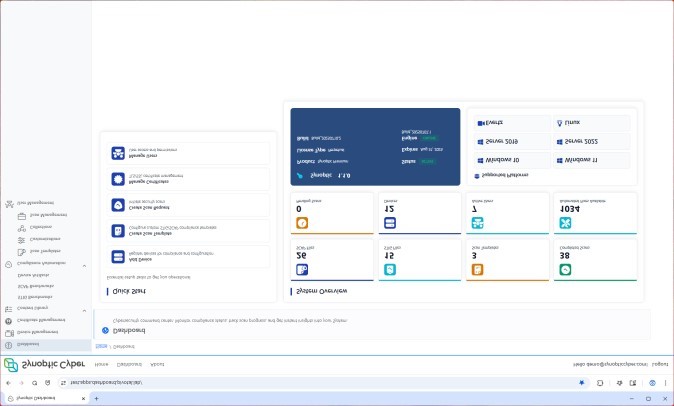Click the Add Device icon in Quick Start

pos(118,256)
